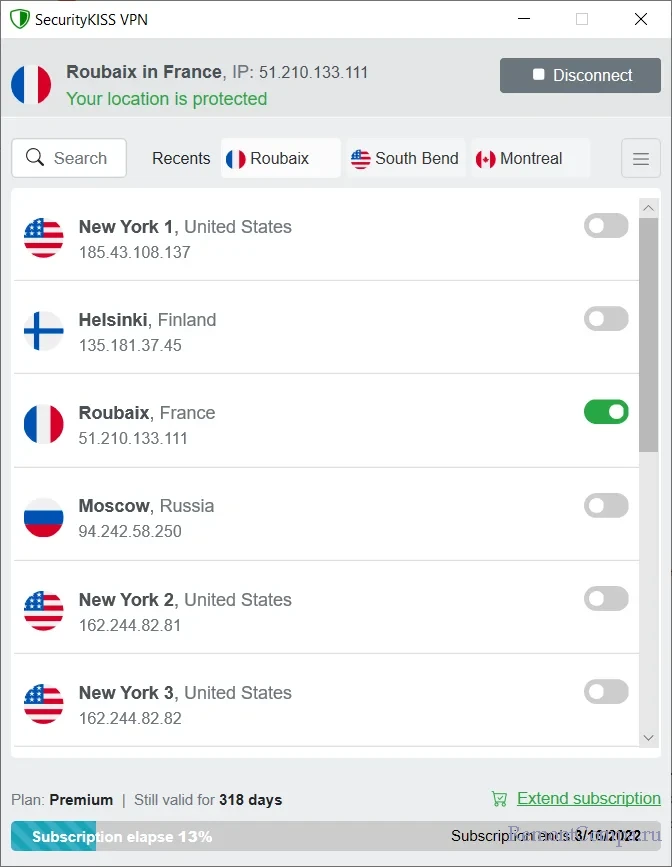This screenshot has width=672, height=867.
Task: Switch on the Moscow server toggle
Action: [606, 505]
